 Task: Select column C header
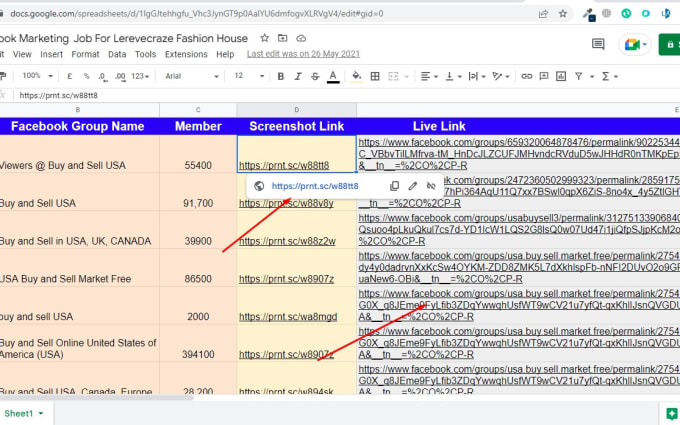198,110
